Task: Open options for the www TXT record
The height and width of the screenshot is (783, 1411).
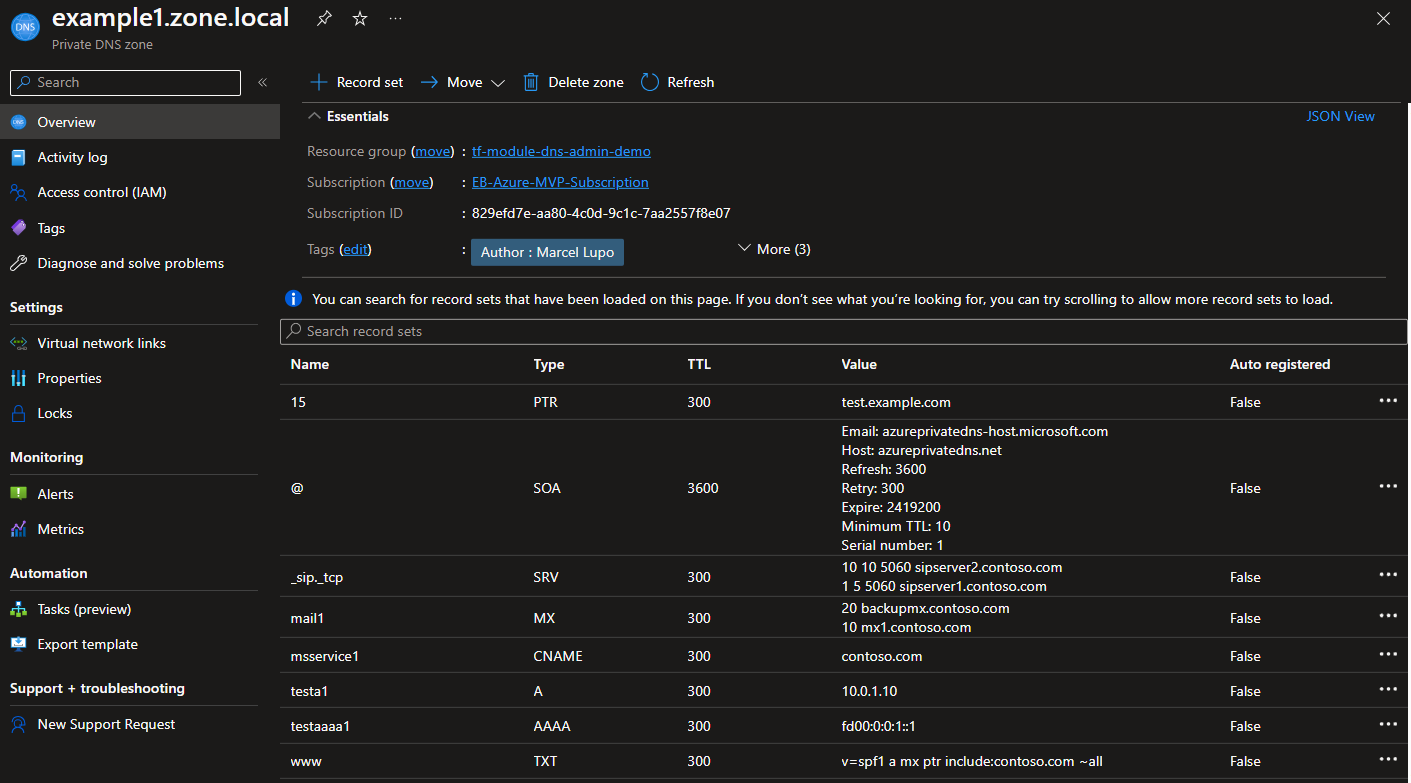Action: click(x=1388, y=759)
